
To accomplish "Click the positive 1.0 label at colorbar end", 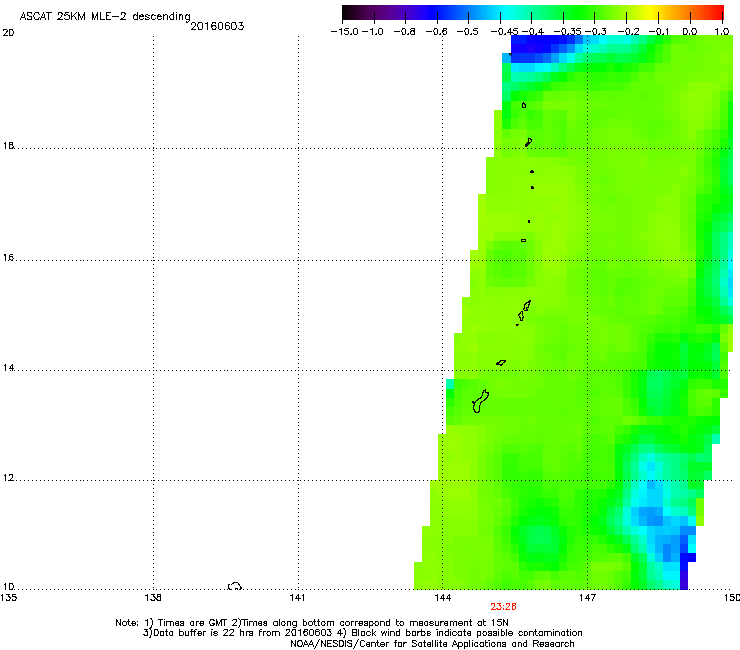I will click(x=722, y=32).
